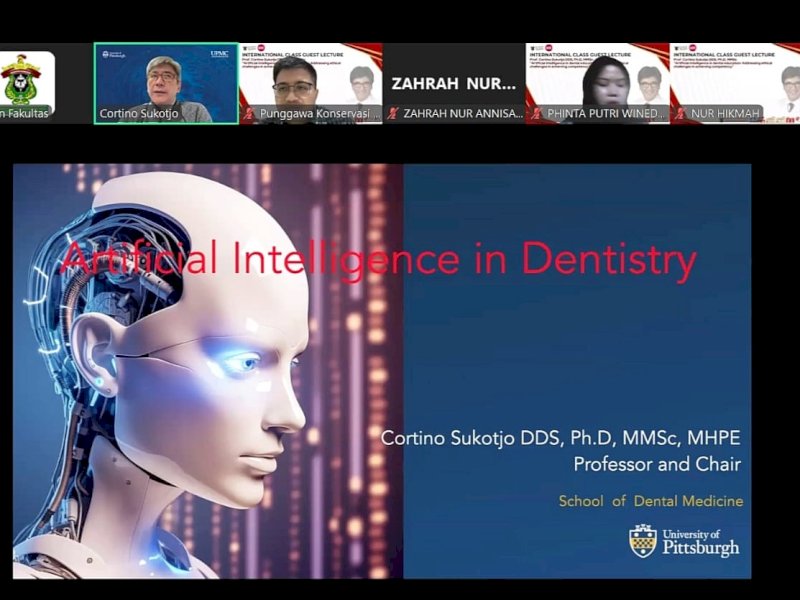Unmute PHINTA PUTRI WINED's microphone
The height and width of the screenshot is (600, 800).
(539, 113)
